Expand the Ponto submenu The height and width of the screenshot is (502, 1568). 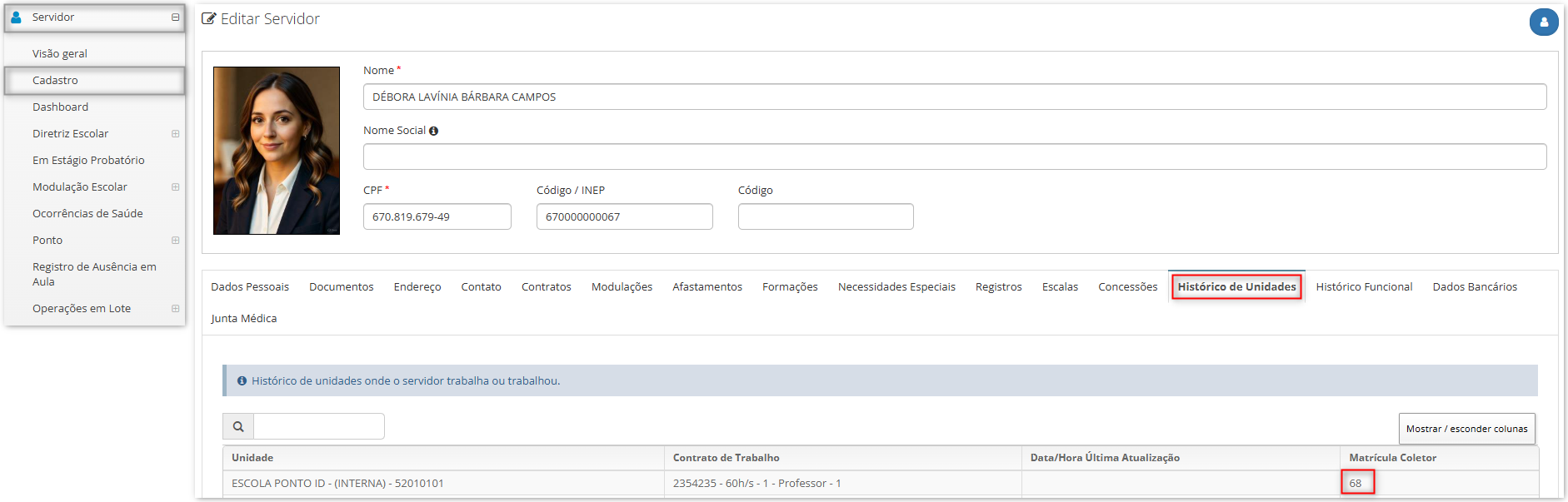[x=175, y=240]
